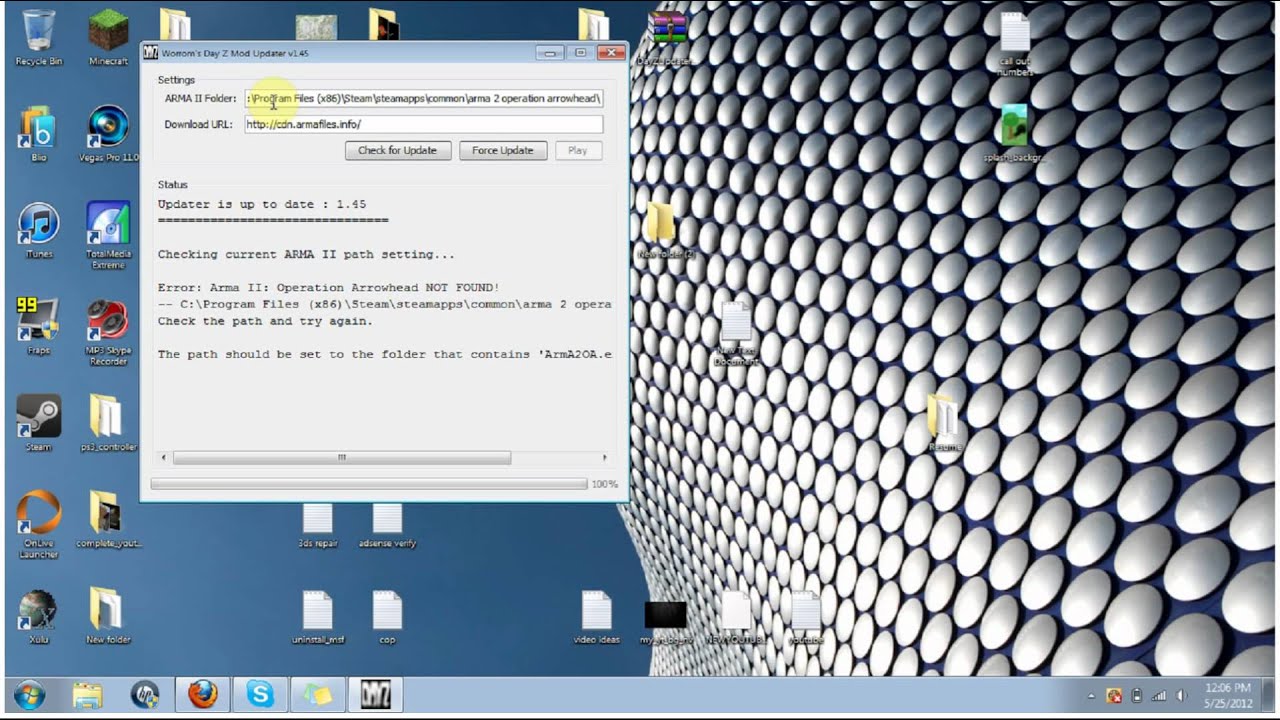The image size is (1280, 720).
Task: Click the HP taskbar icon
Action: pos(145,694)
